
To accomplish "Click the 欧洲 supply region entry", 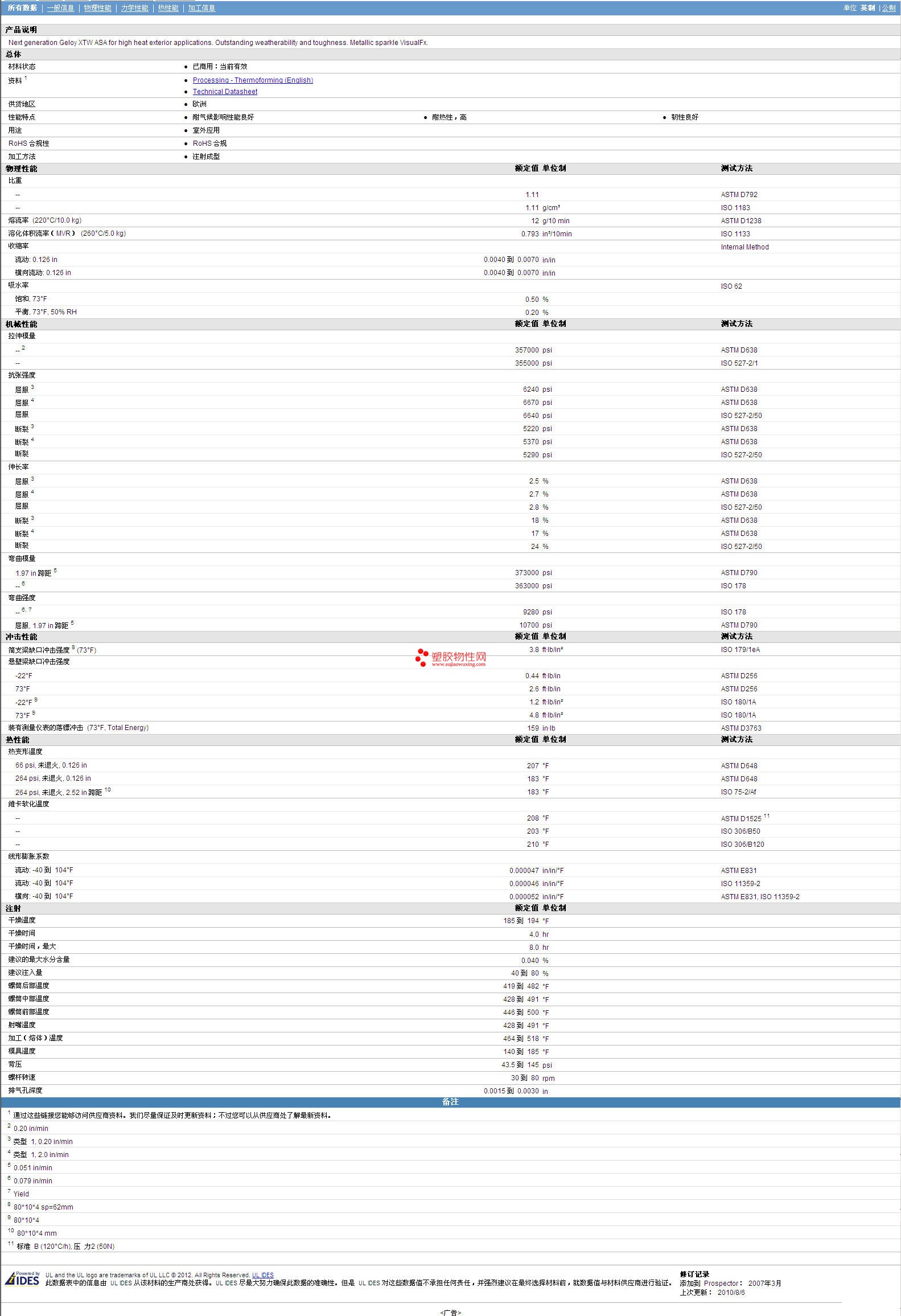I will pyautogui.click(x=199, y=104).
